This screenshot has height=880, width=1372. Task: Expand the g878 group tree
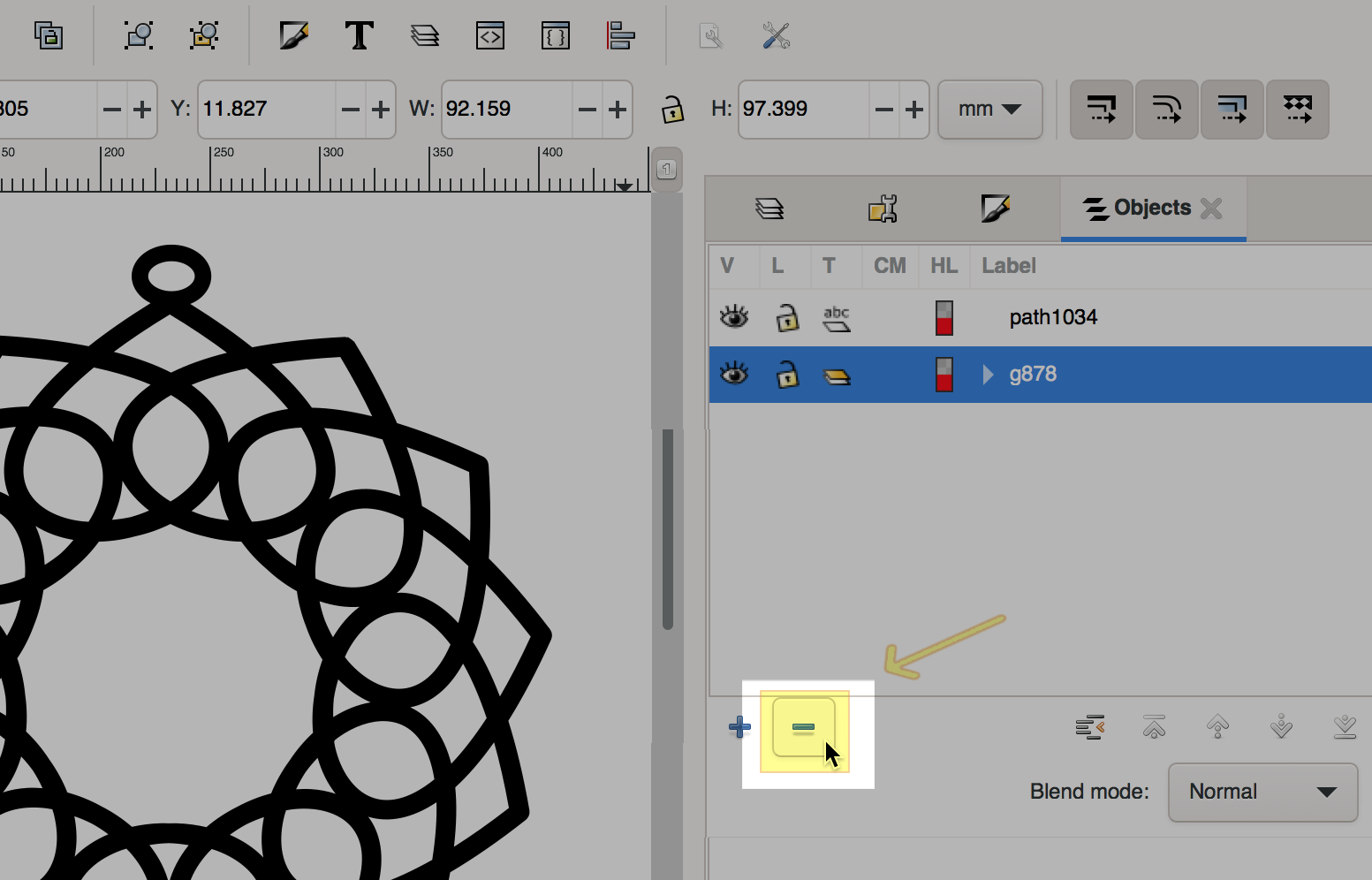(989, 375)
